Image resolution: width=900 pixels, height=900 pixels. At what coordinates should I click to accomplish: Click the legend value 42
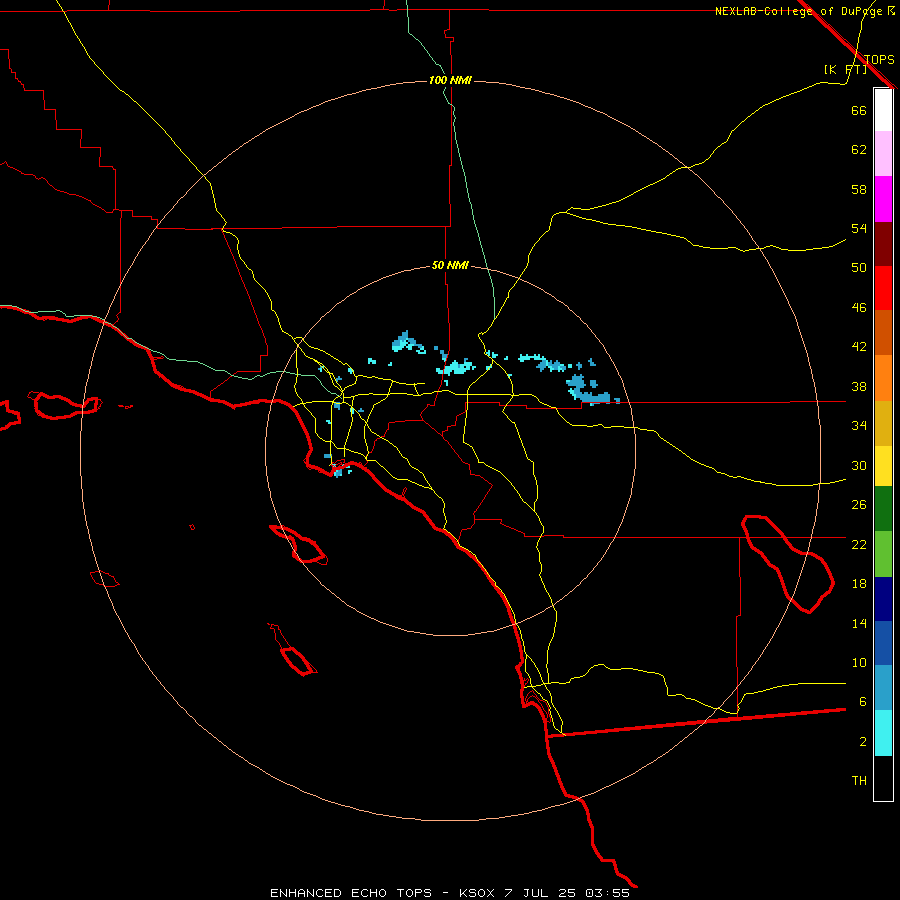[859, 347]
